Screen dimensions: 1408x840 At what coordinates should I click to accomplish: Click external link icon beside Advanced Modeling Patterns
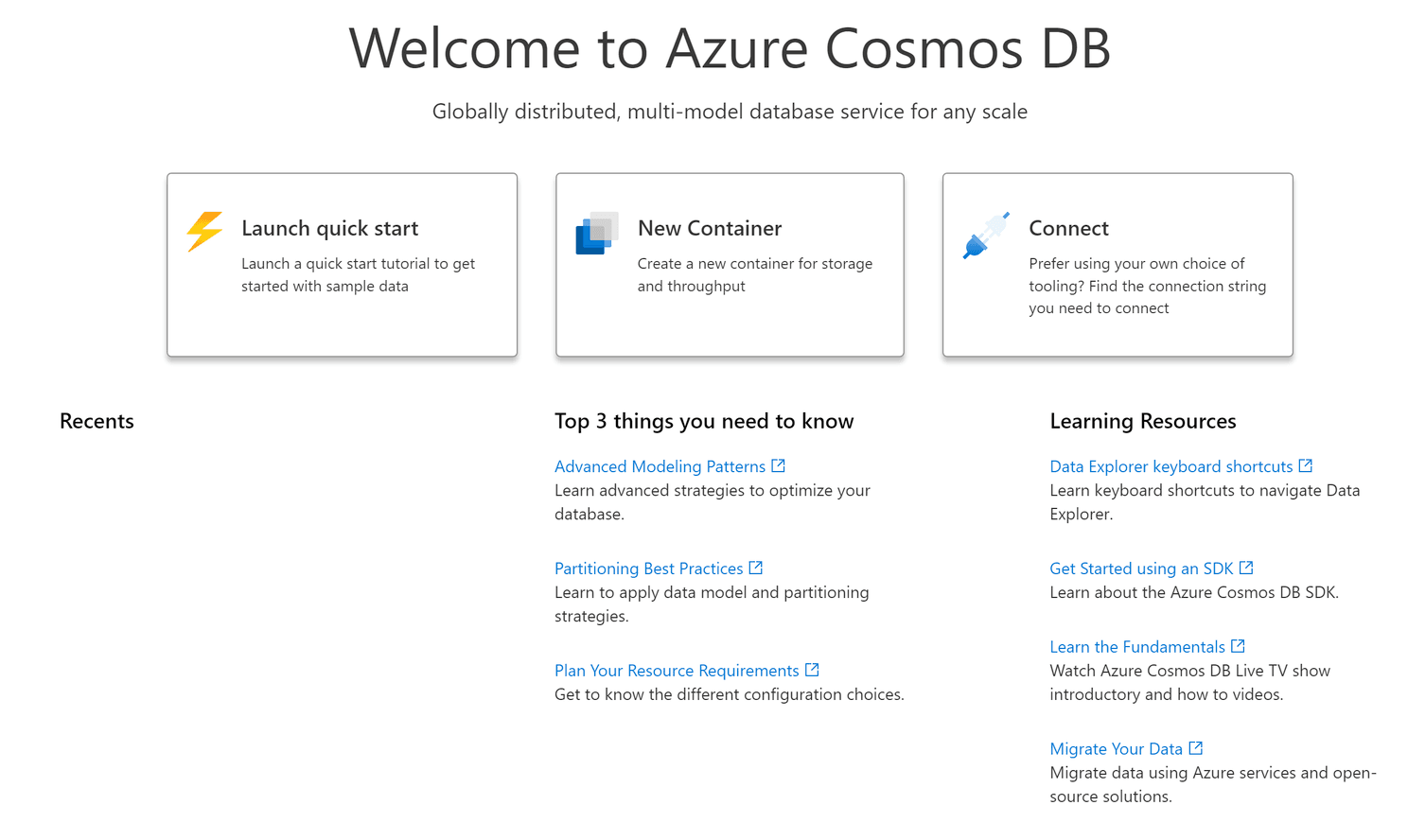(778, 465)
